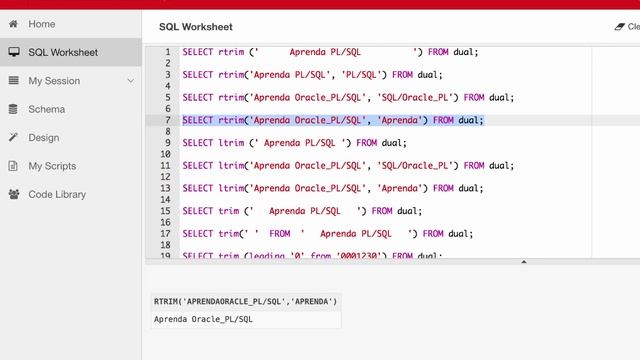Click line 15 trim statement
Viewport: 640px width, 360px height.
pos(302,211)
